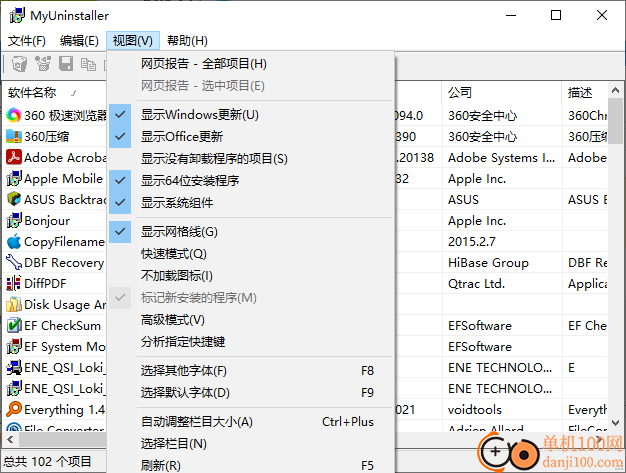Toggle 显示系统组件 option

tap(251, 203)
